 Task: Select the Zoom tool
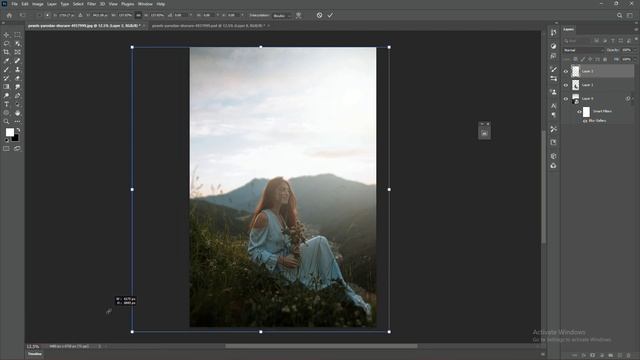[6, 121]
